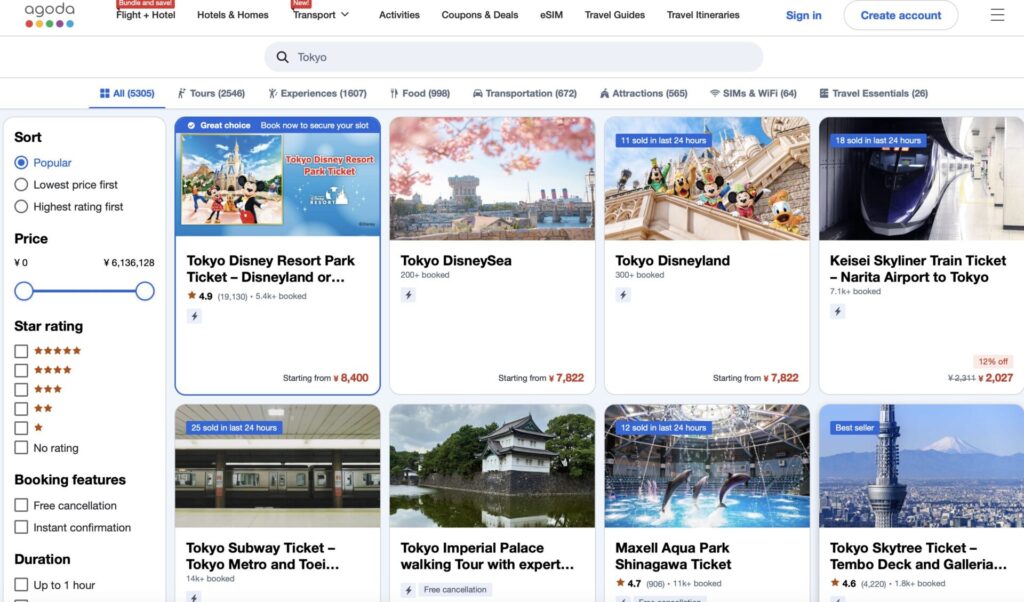Image resolution: width=1024 pixels, height=602 pixels.
Task: Tick the Instant confirmation checkbox
Action: tap(21, 528)
